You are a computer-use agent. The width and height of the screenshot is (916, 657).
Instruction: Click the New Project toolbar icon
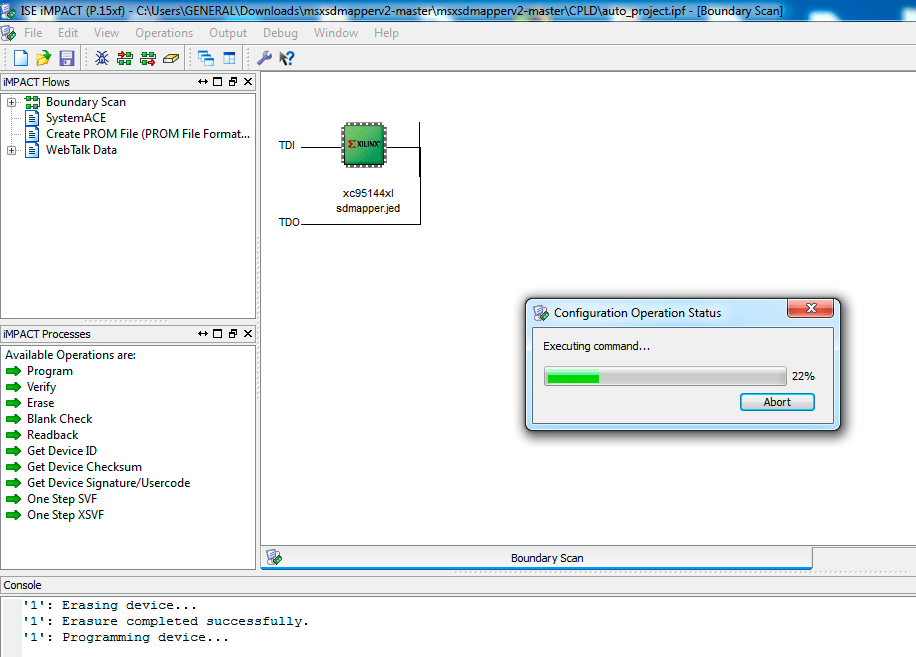pos(21,58)
